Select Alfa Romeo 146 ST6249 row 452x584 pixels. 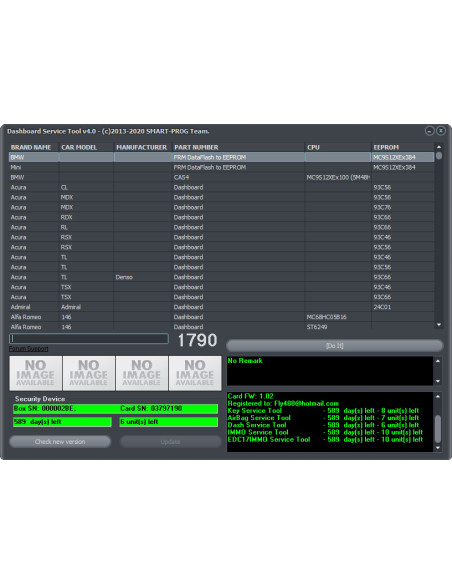click(222, 327)
